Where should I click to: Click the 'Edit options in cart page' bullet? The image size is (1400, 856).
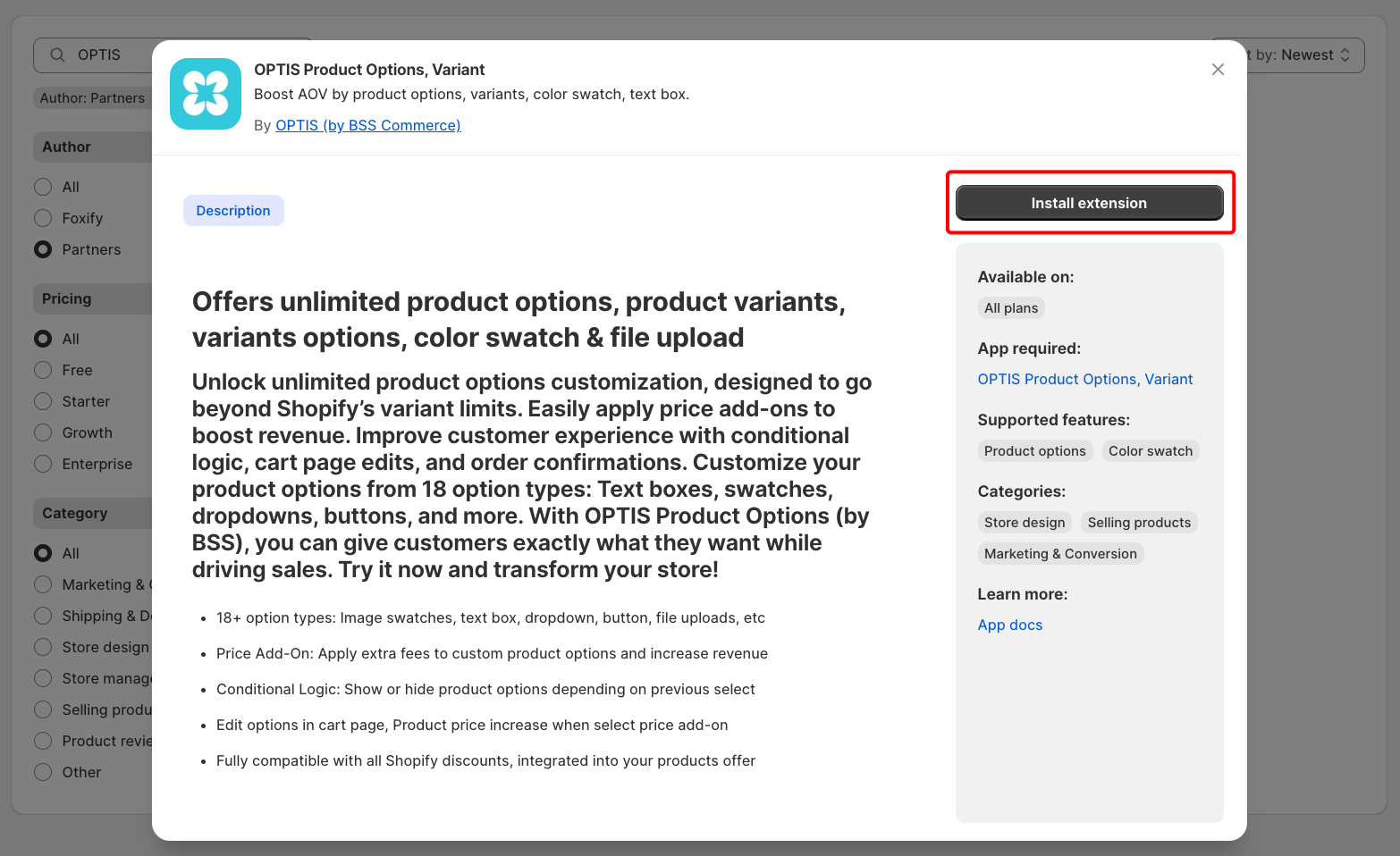point(472,725)
